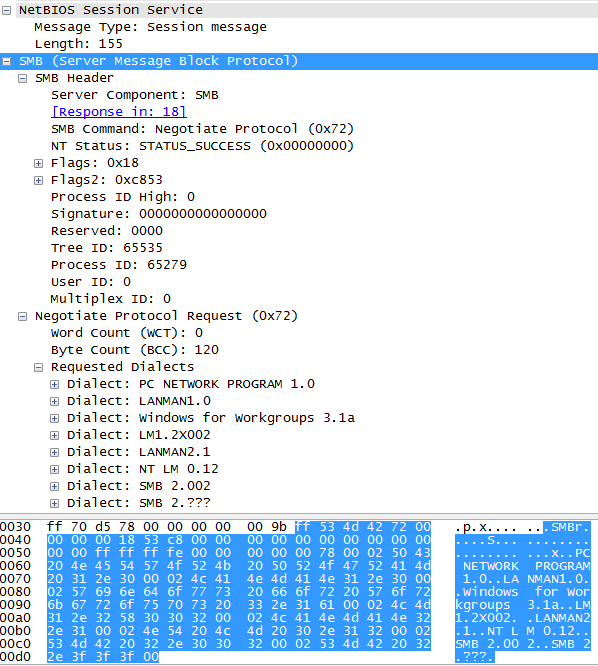Select the Byte Count (BCC): 120 field
Screen dimensions: 598x666
[x=135, y=350]
